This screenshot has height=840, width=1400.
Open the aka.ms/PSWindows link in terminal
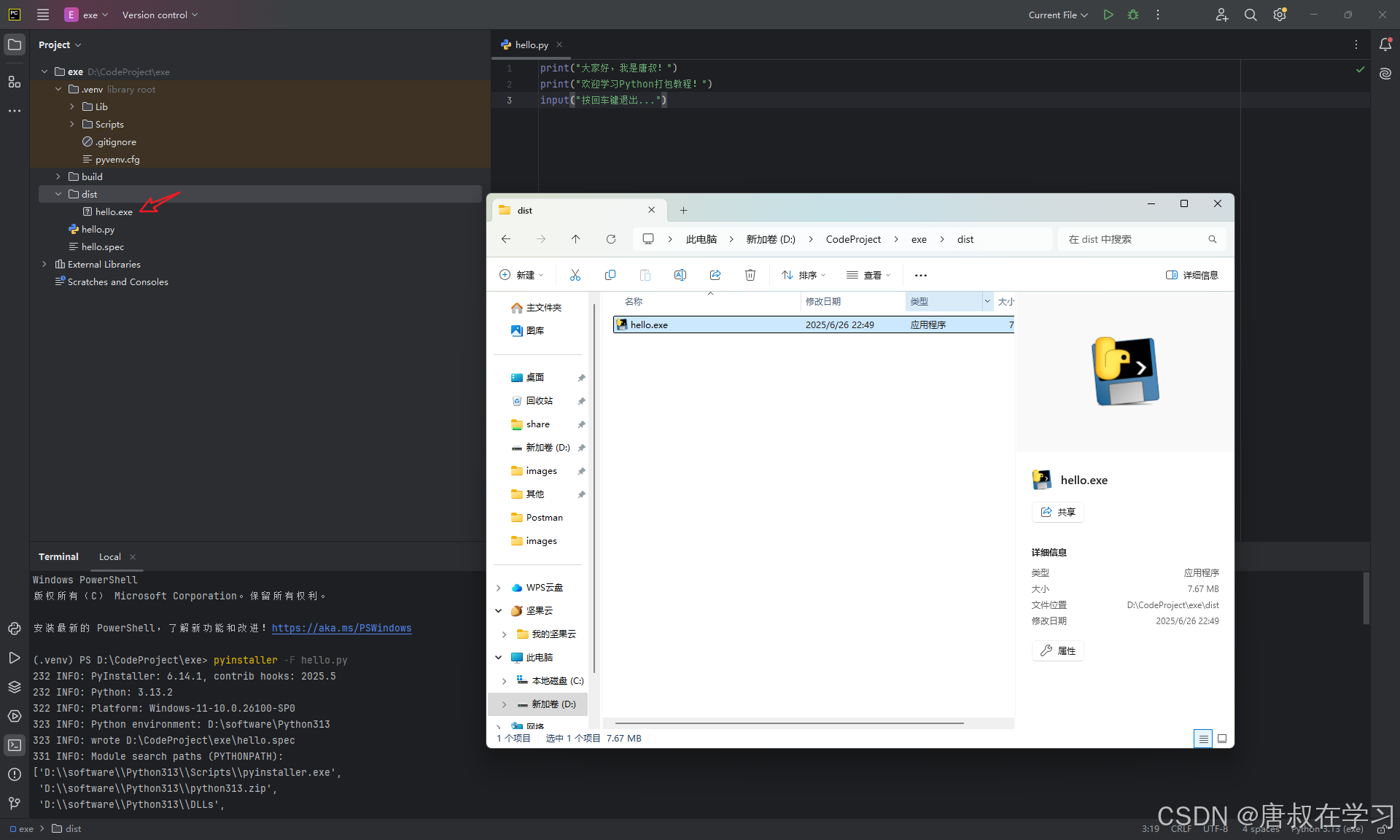(341, 628)
